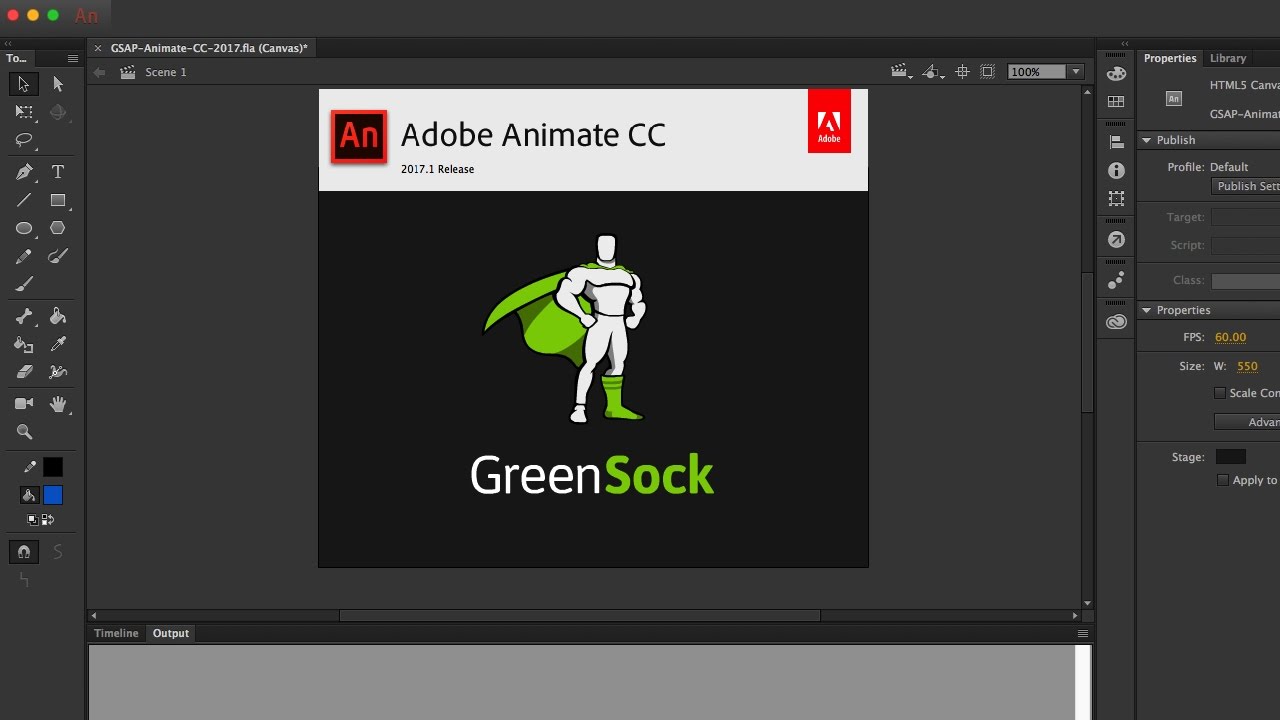
Task: Select the Selection (black arrow) tool
Action: click(24, 85)
